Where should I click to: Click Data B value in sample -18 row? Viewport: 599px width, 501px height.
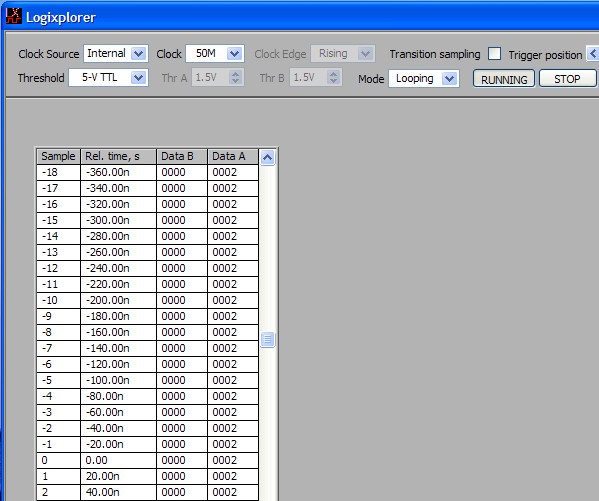click(182, 172)
